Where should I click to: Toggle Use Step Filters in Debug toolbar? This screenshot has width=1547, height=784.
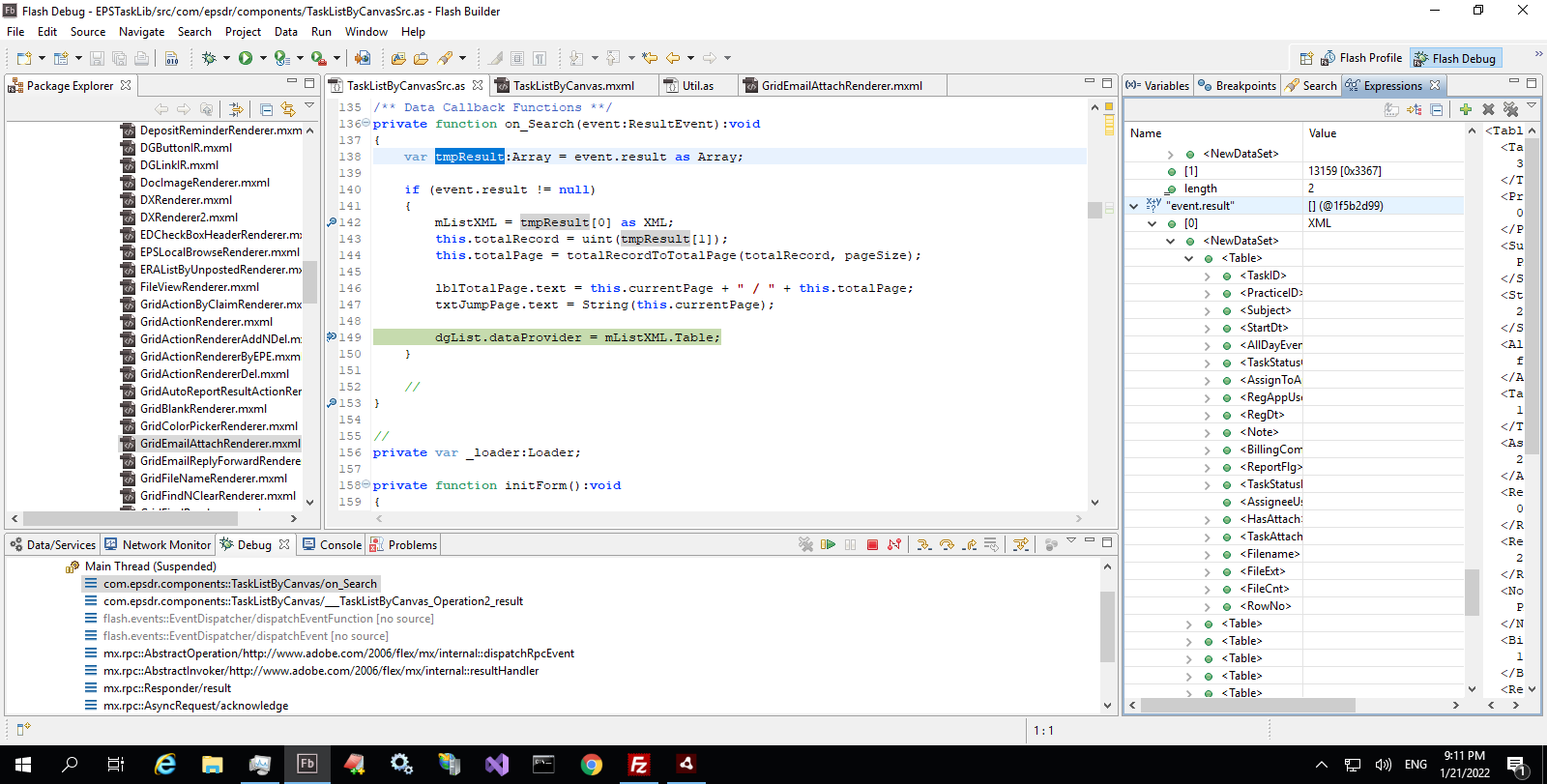pyautogui.click(x=1021, y=545)
